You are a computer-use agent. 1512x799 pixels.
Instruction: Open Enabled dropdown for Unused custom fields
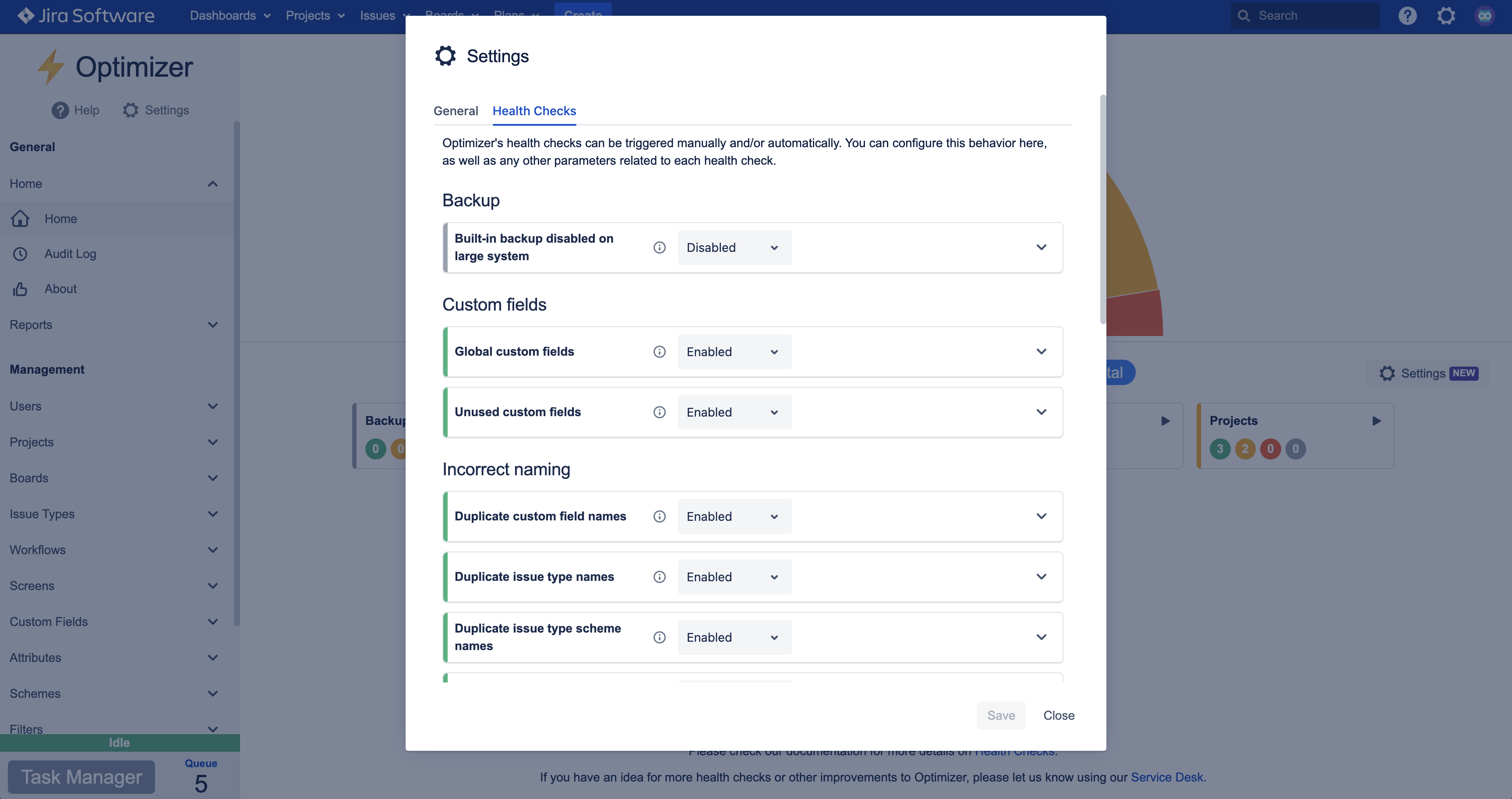click(734, 412)
